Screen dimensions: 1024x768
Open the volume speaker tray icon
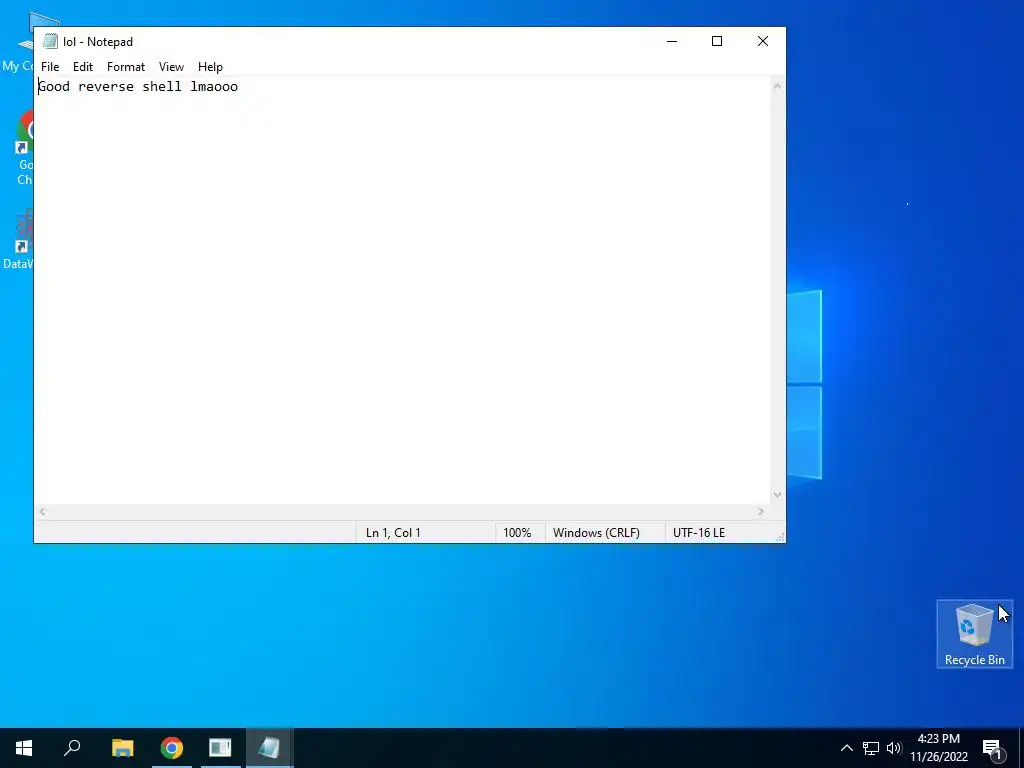894,748
